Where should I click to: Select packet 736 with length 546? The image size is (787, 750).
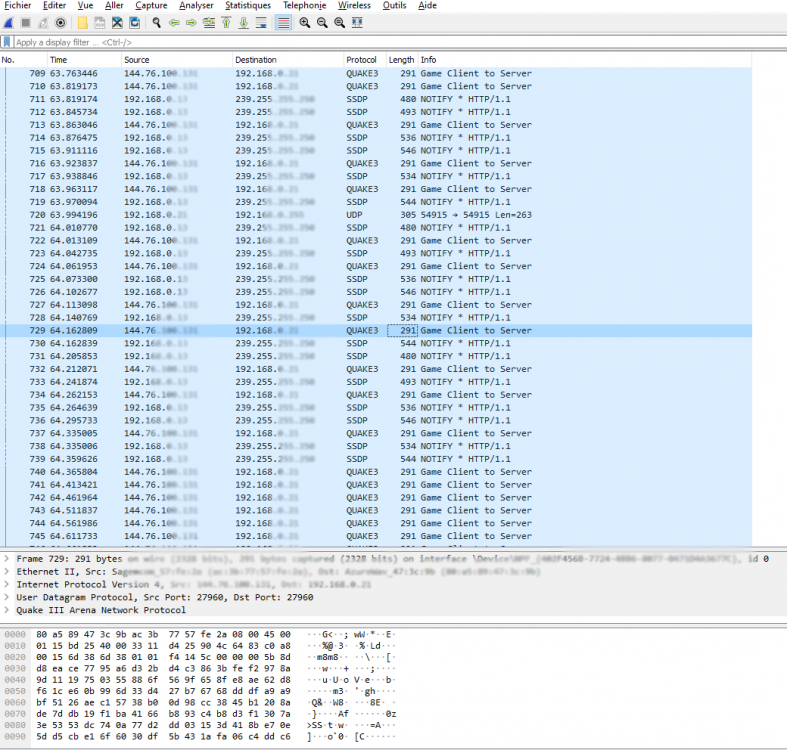376,420
